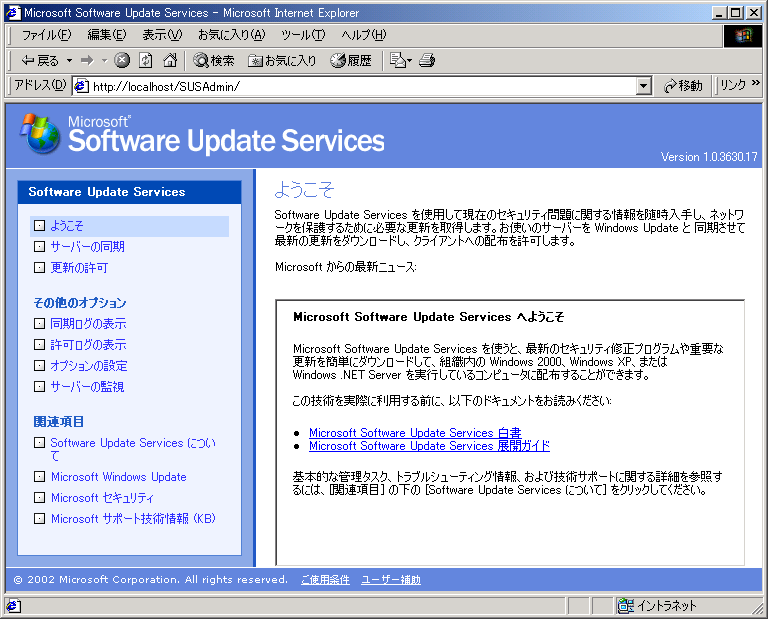Open Microsoft セキュリティ sidebar link
This screenshot has height=619, width=768.
[102, 498]
